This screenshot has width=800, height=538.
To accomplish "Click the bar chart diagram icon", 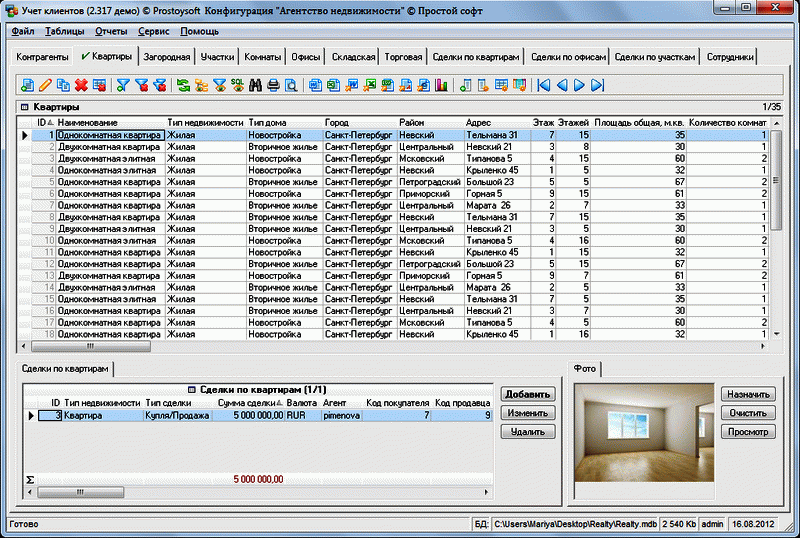I will tap(440, 85).
